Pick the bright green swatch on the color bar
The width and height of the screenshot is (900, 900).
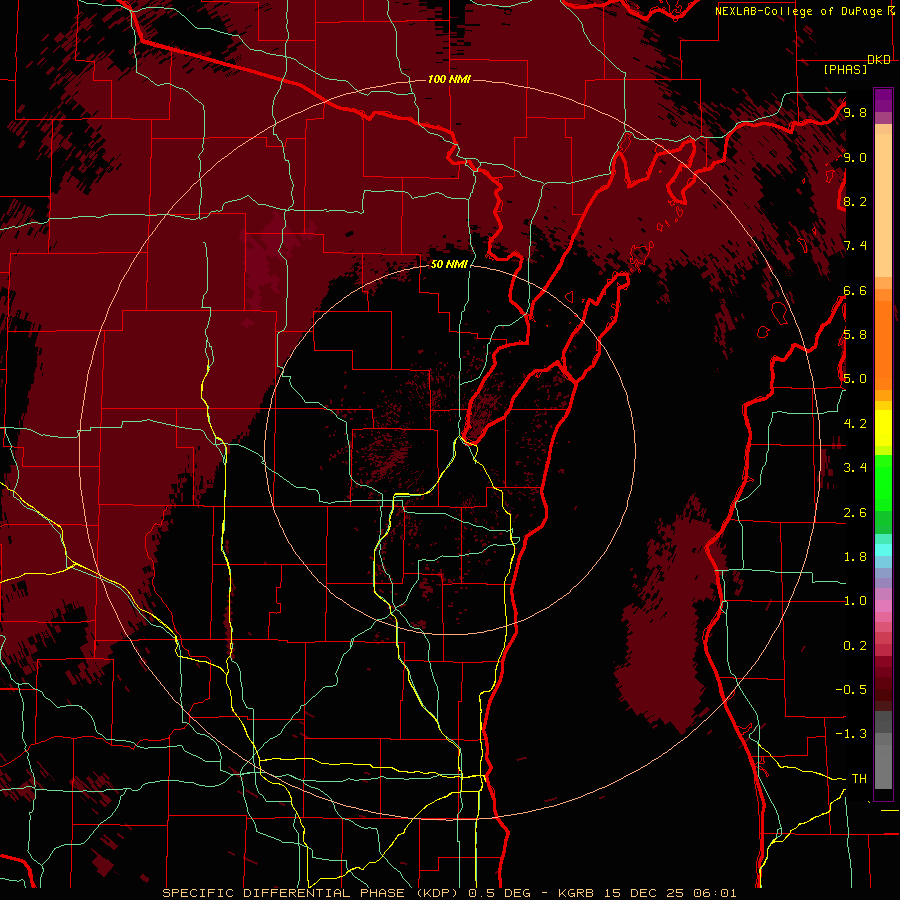(883, 483)
